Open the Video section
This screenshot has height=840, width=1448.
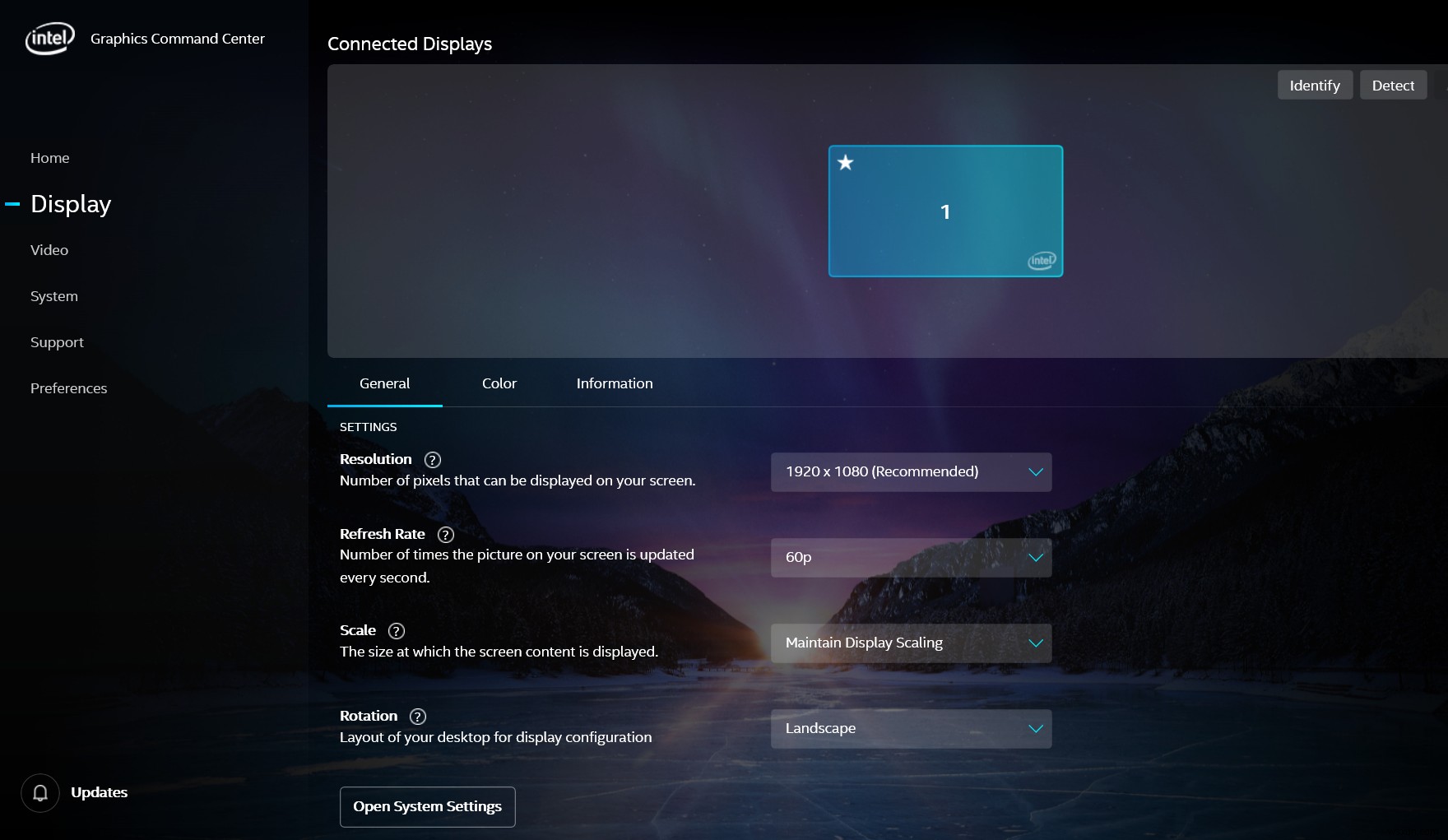click(49, 250)
